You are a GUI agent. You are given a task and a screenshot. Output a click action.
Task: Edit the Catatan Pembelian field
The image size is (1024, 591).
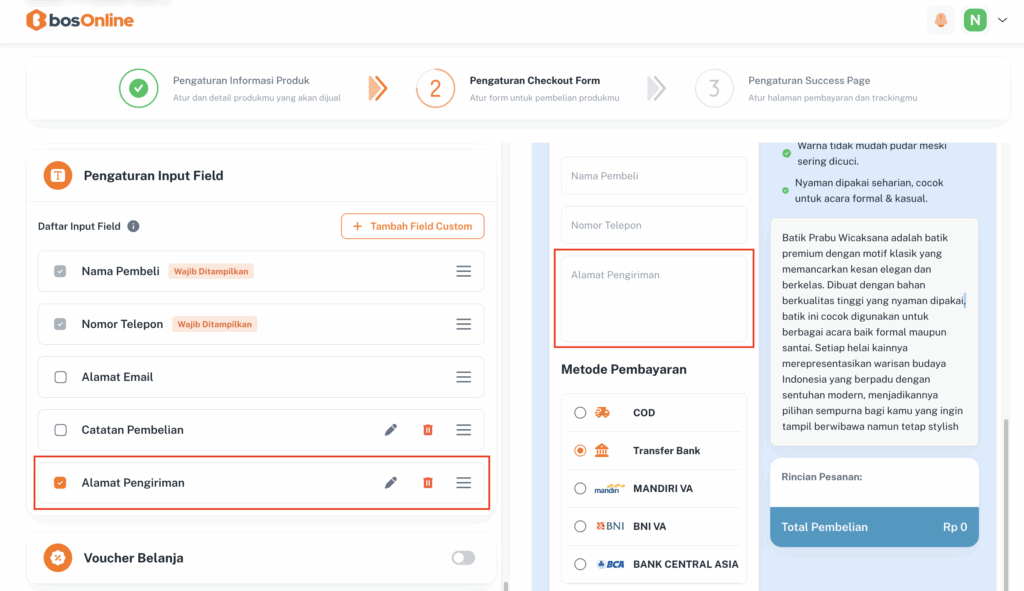pos(391,430)
